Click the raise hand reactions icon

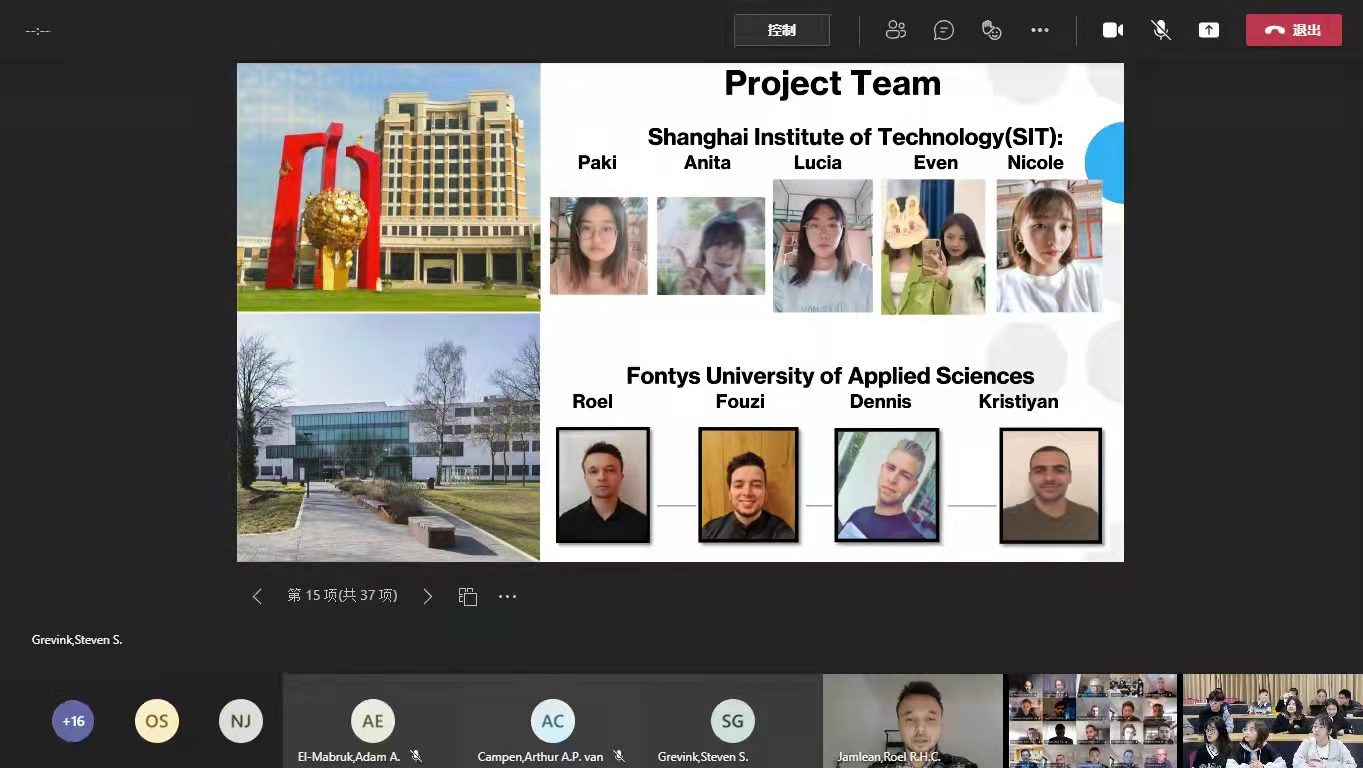991,30
